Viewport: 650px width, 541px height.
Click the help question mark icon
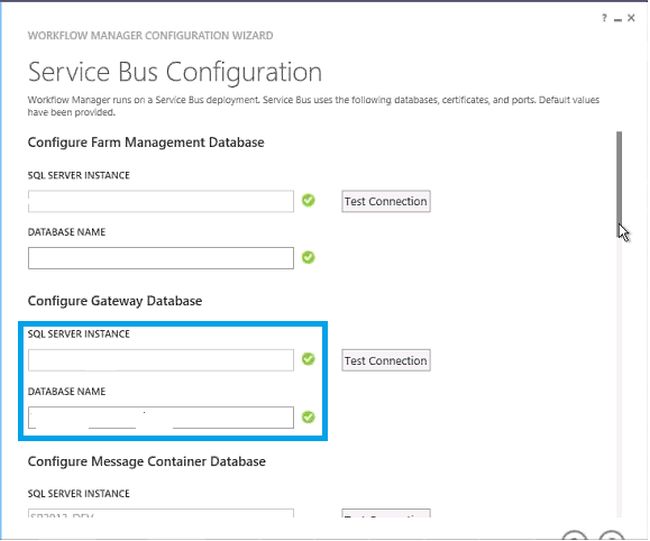coord(605,18)
